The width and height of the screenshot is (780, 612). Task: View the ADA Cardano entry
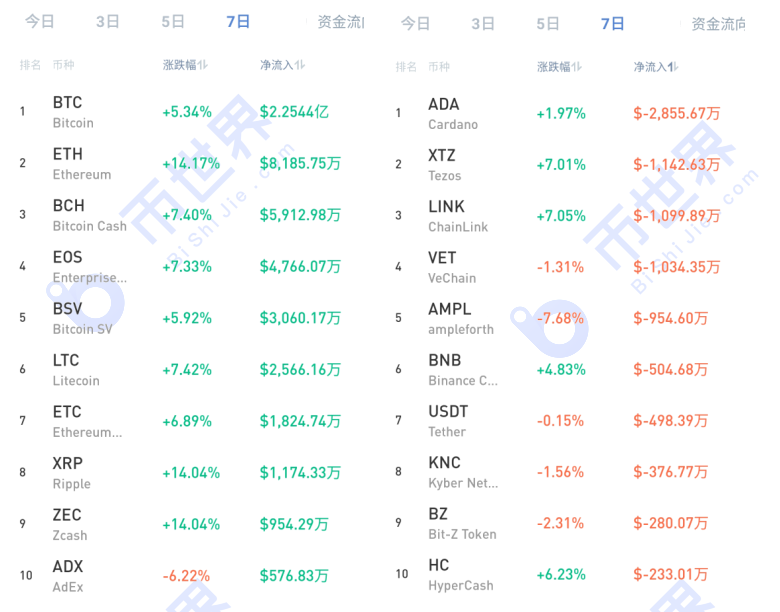[452, 114]
